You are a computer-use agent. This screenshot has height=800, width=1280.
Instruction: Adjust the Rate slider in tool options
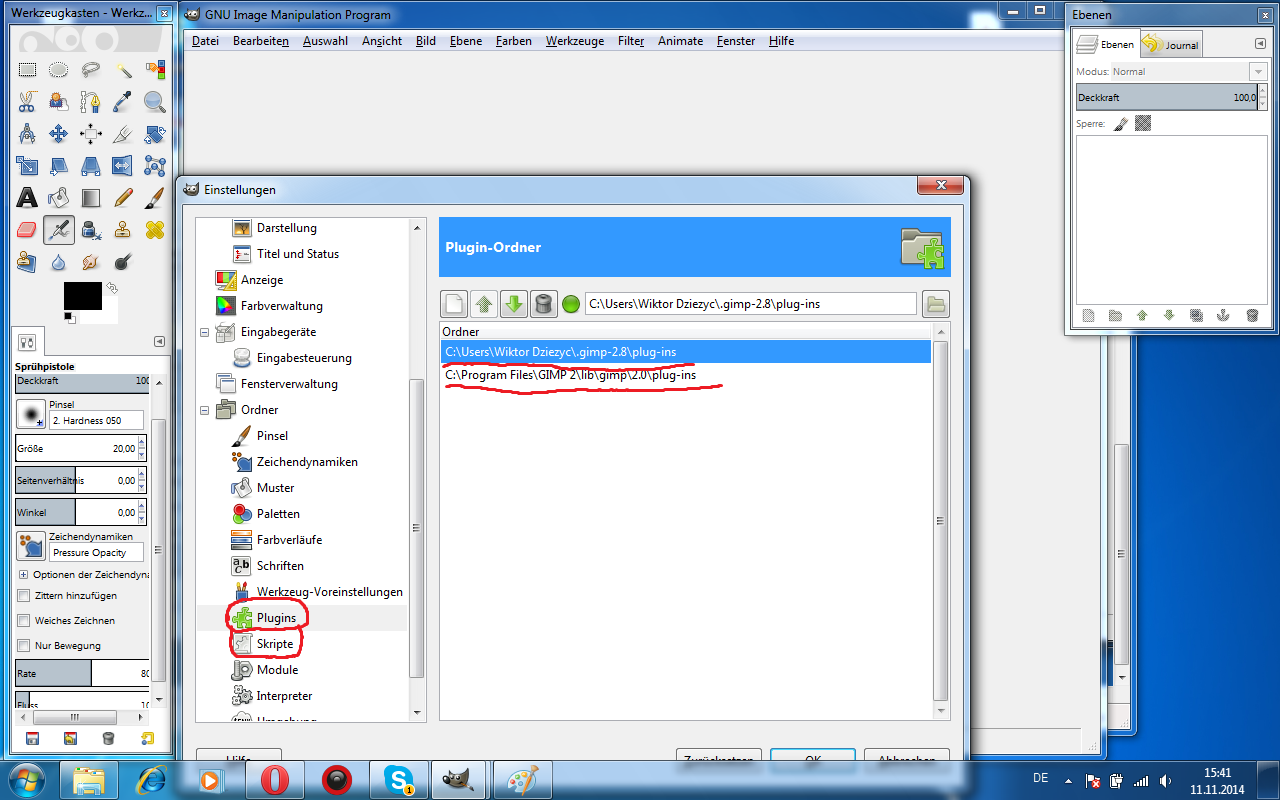83,674
